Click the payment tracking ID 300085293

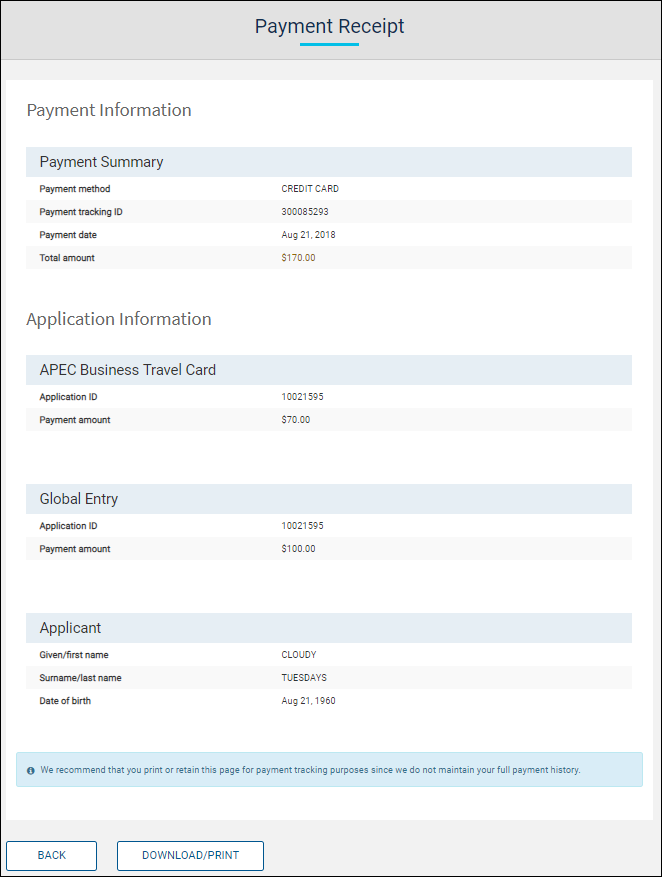(305, 212)
